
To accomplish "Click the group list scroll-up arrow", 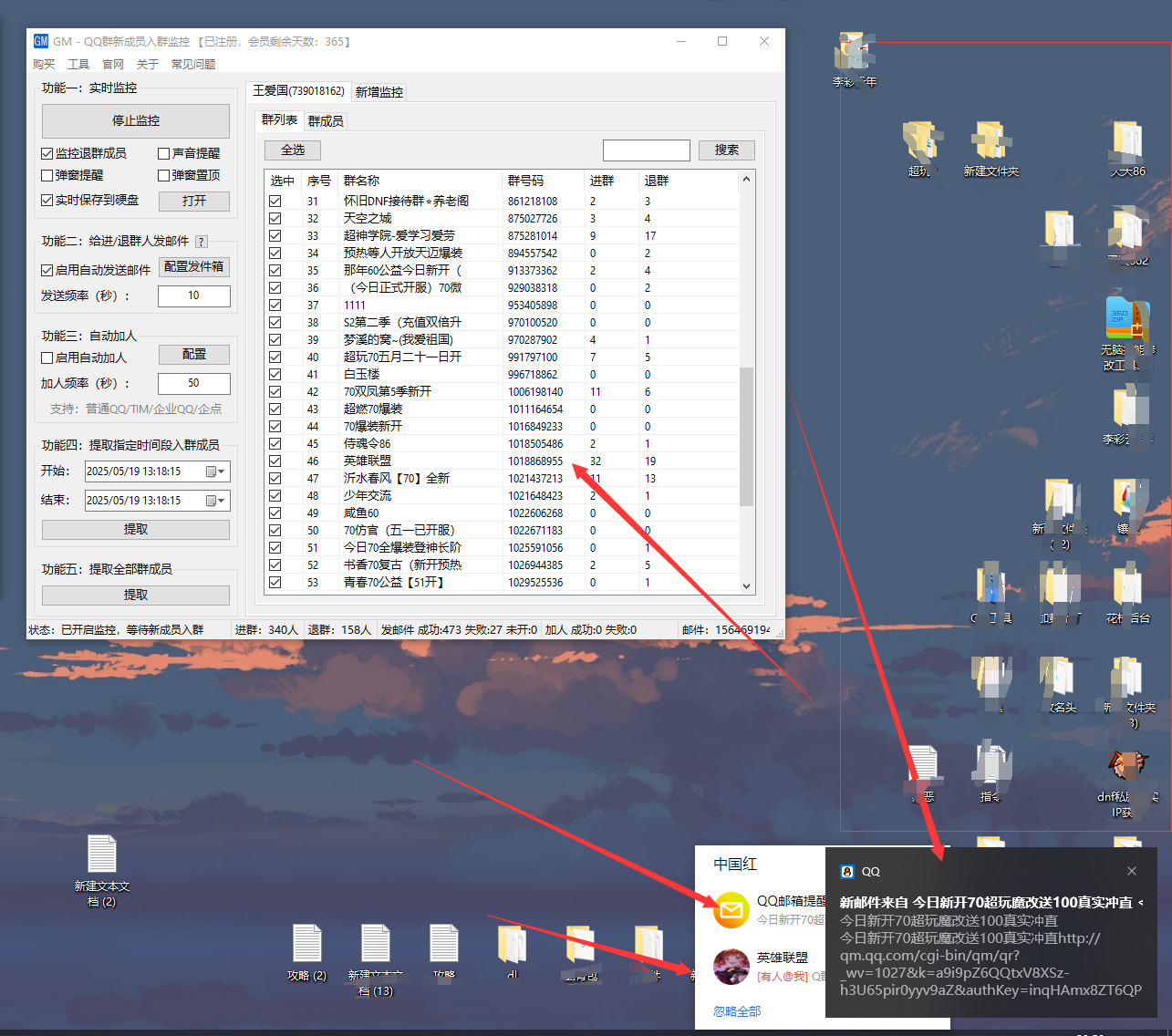I will pyautogui.click(x=746, y=179).
